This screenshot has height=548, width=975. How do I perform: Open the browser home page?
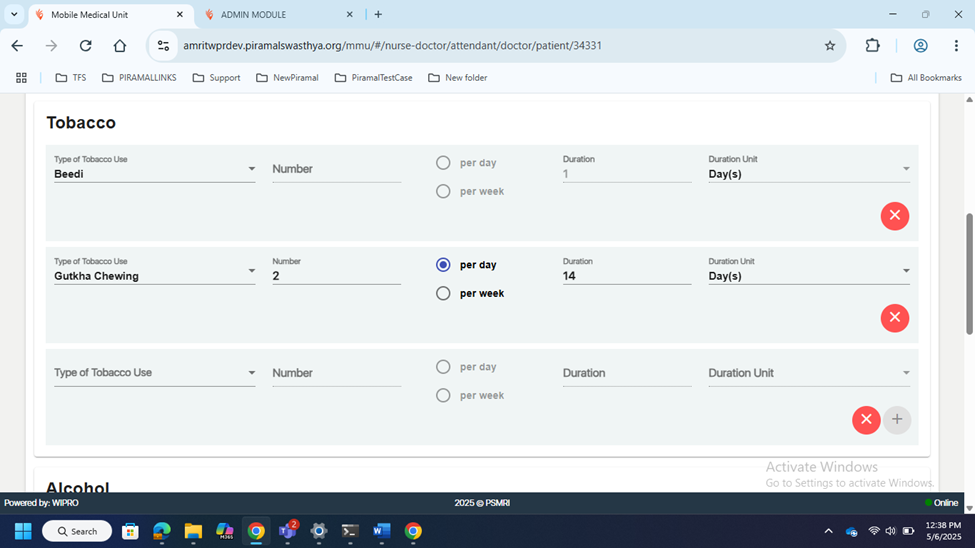pos(120,45)
